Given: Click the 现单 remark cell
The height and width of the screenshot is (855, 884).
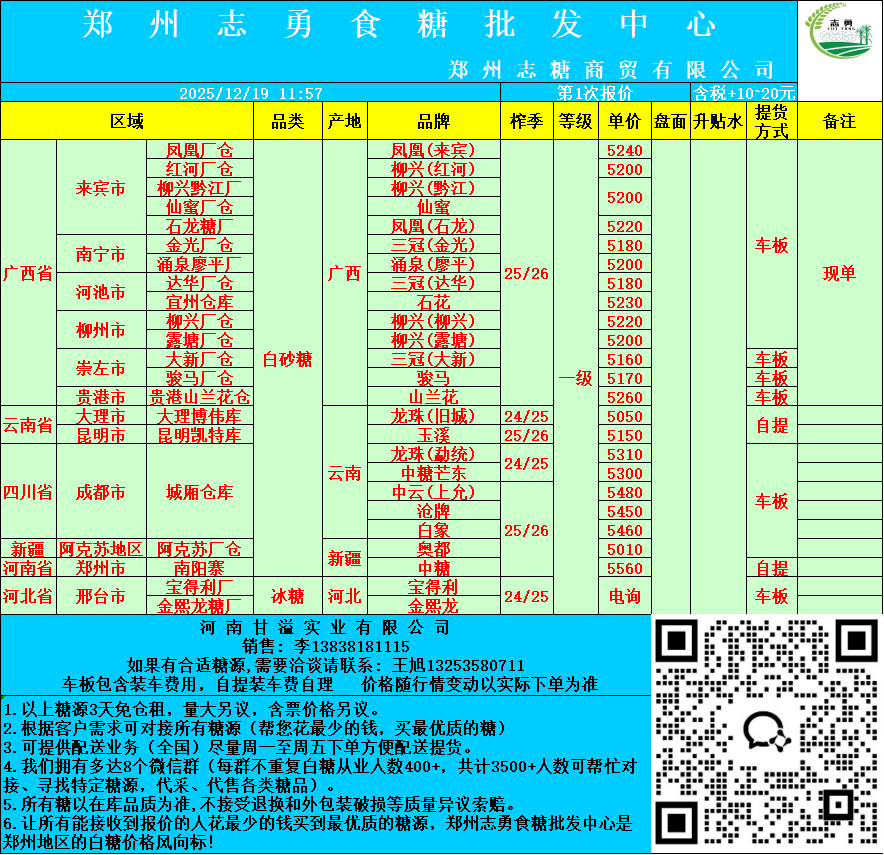Looking at the screenshot, I should coord(839,274).
